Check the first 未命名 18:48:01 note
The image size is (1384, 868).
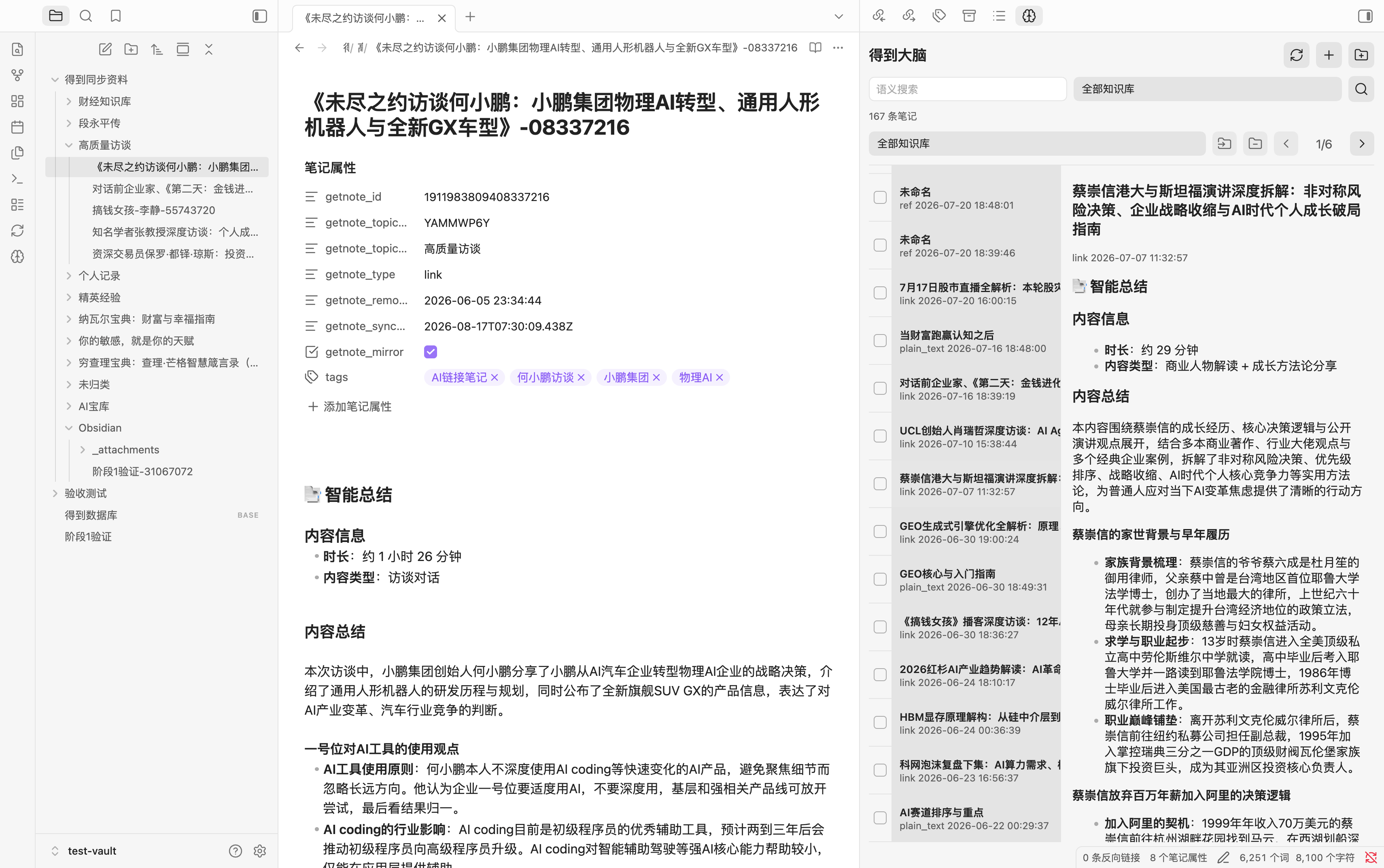(880, 197)
